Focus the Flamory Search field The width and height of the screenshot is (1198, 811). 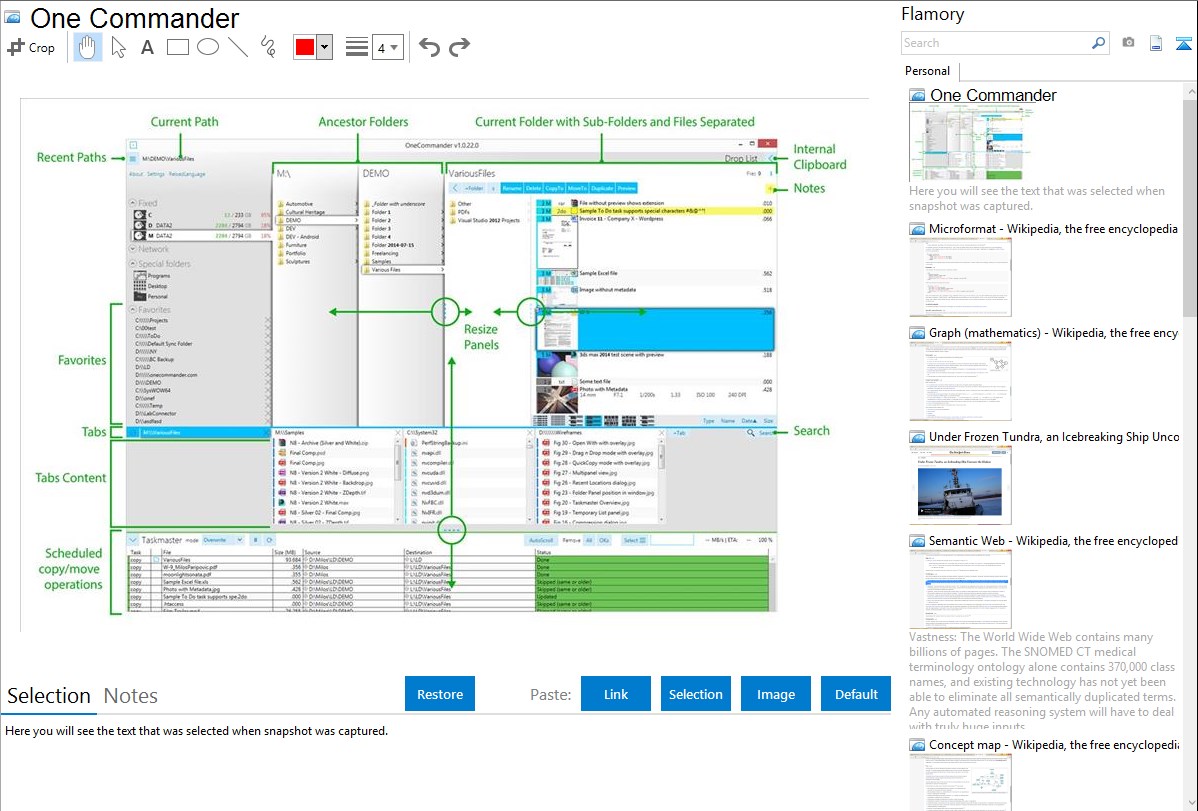coord(996,43)
